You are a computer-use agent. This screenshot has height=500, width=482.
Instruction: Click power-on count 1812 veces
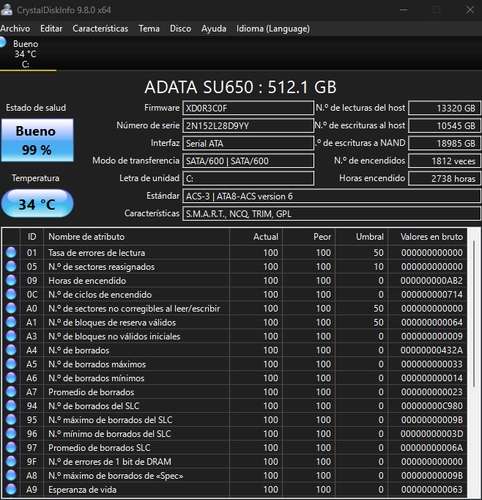coord(444,161)
